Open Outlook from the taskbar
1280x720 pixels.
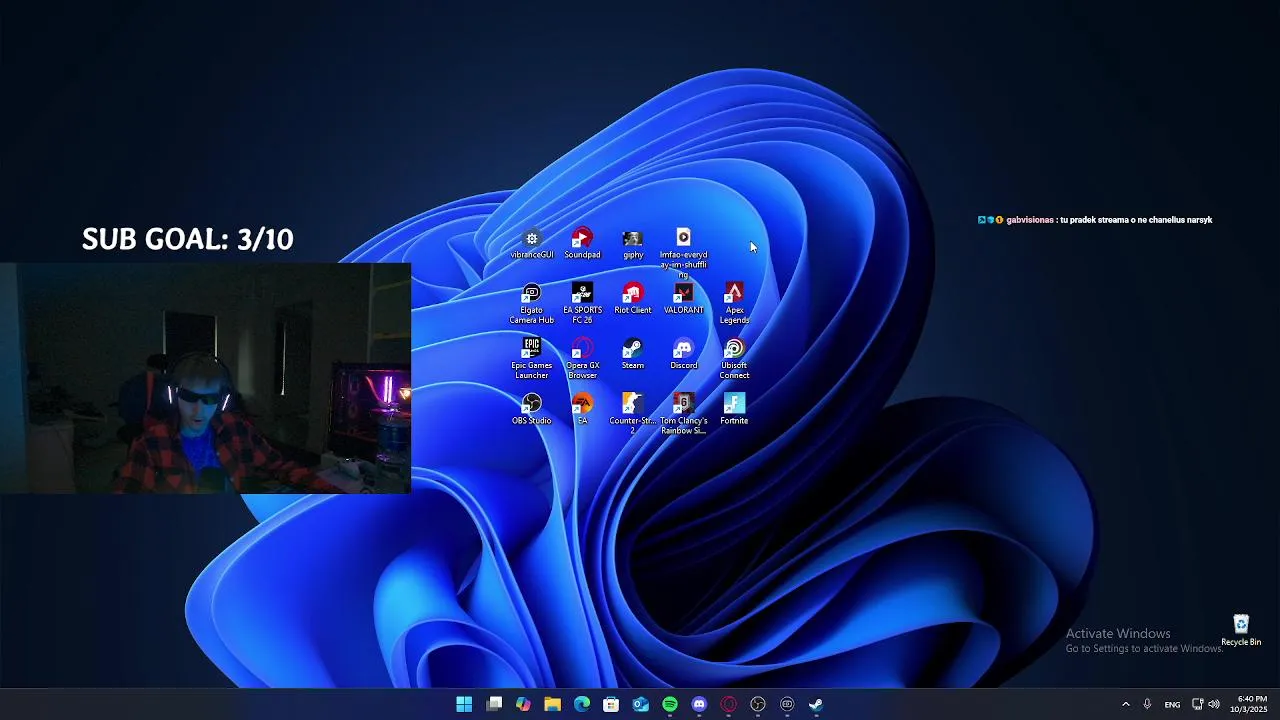pyautogui.click(x=640, y=704)
